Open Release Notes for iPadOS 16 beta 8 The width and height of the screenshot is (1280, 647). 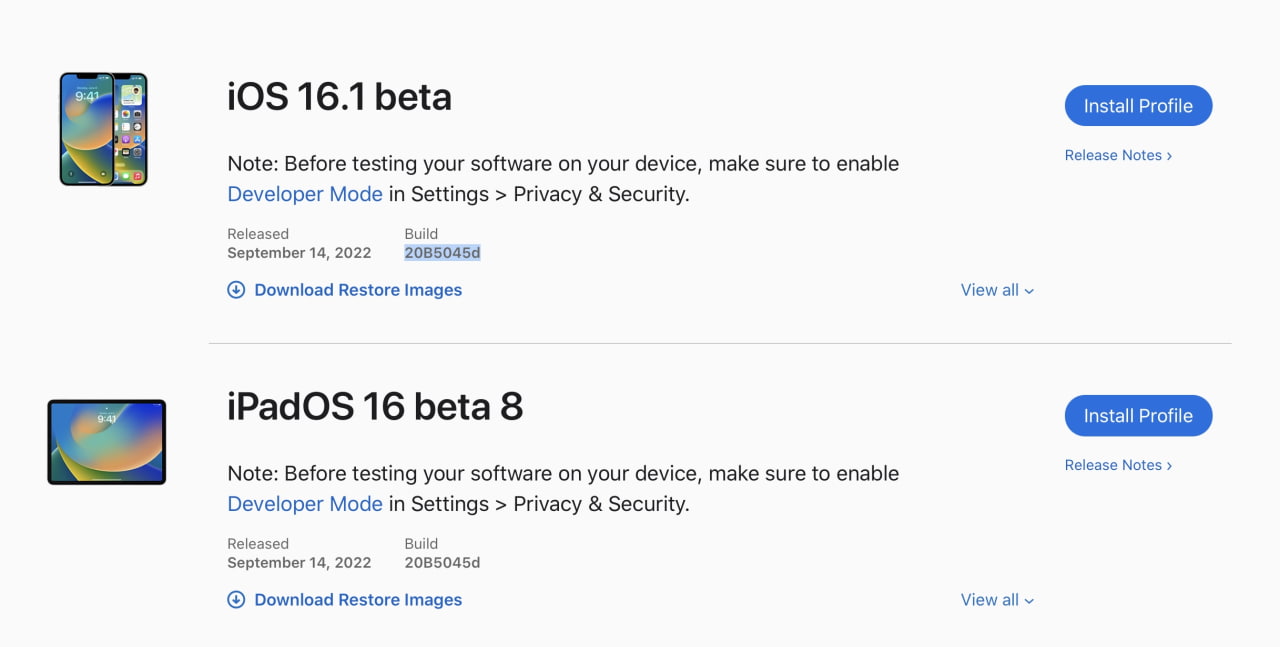point(1118,465)
